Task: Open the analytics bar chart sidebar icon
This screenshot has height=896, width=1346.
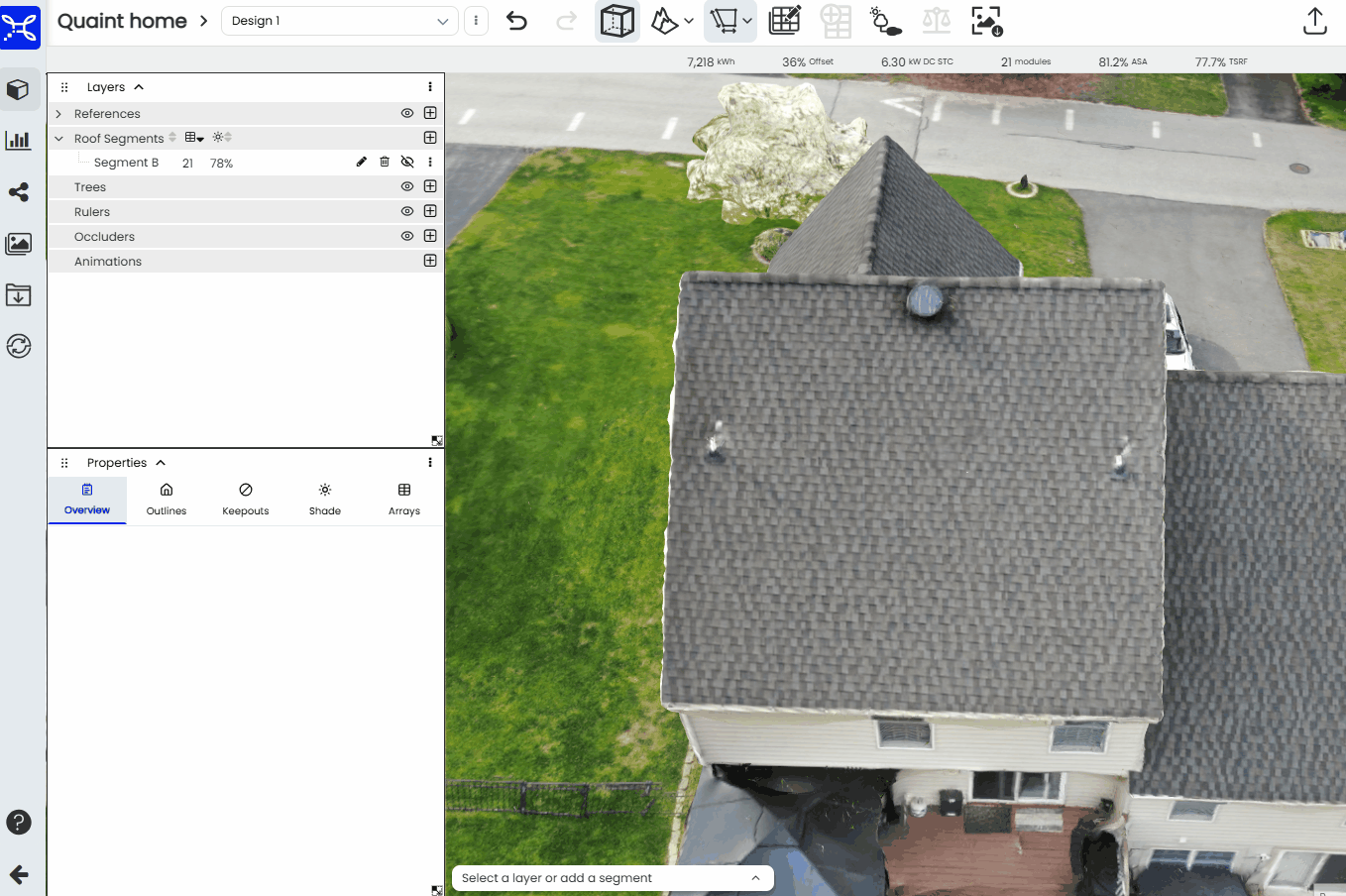Action: click(x=19, y=140)
